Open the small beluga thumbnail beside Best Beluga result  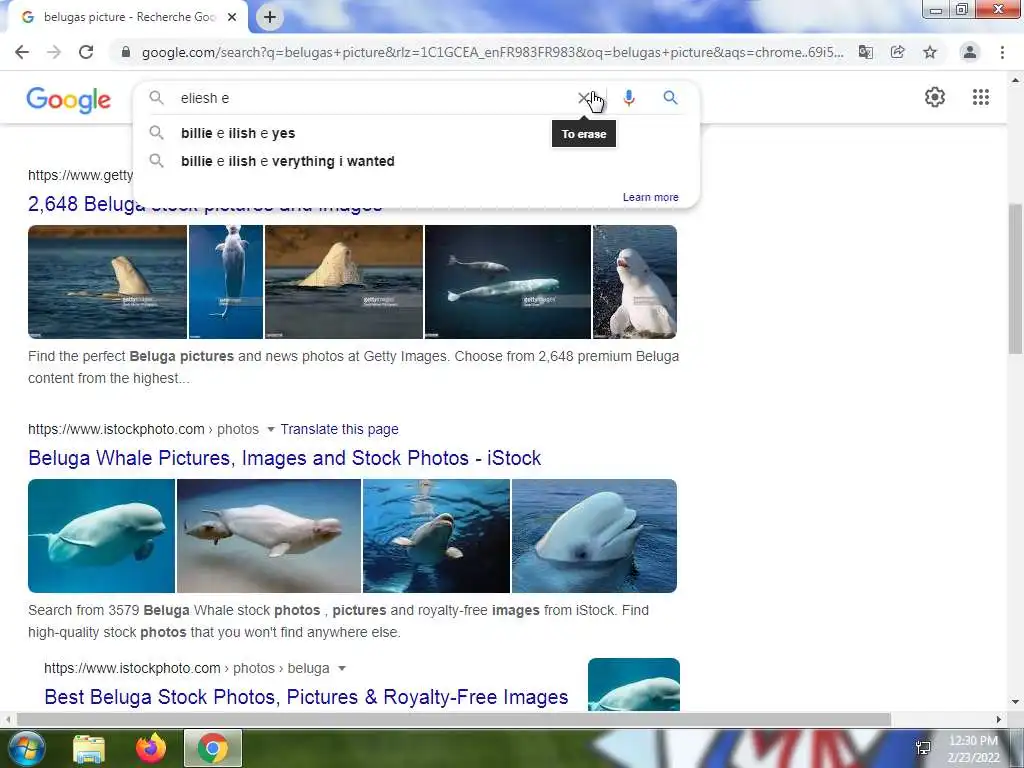[x=633, y=684]
